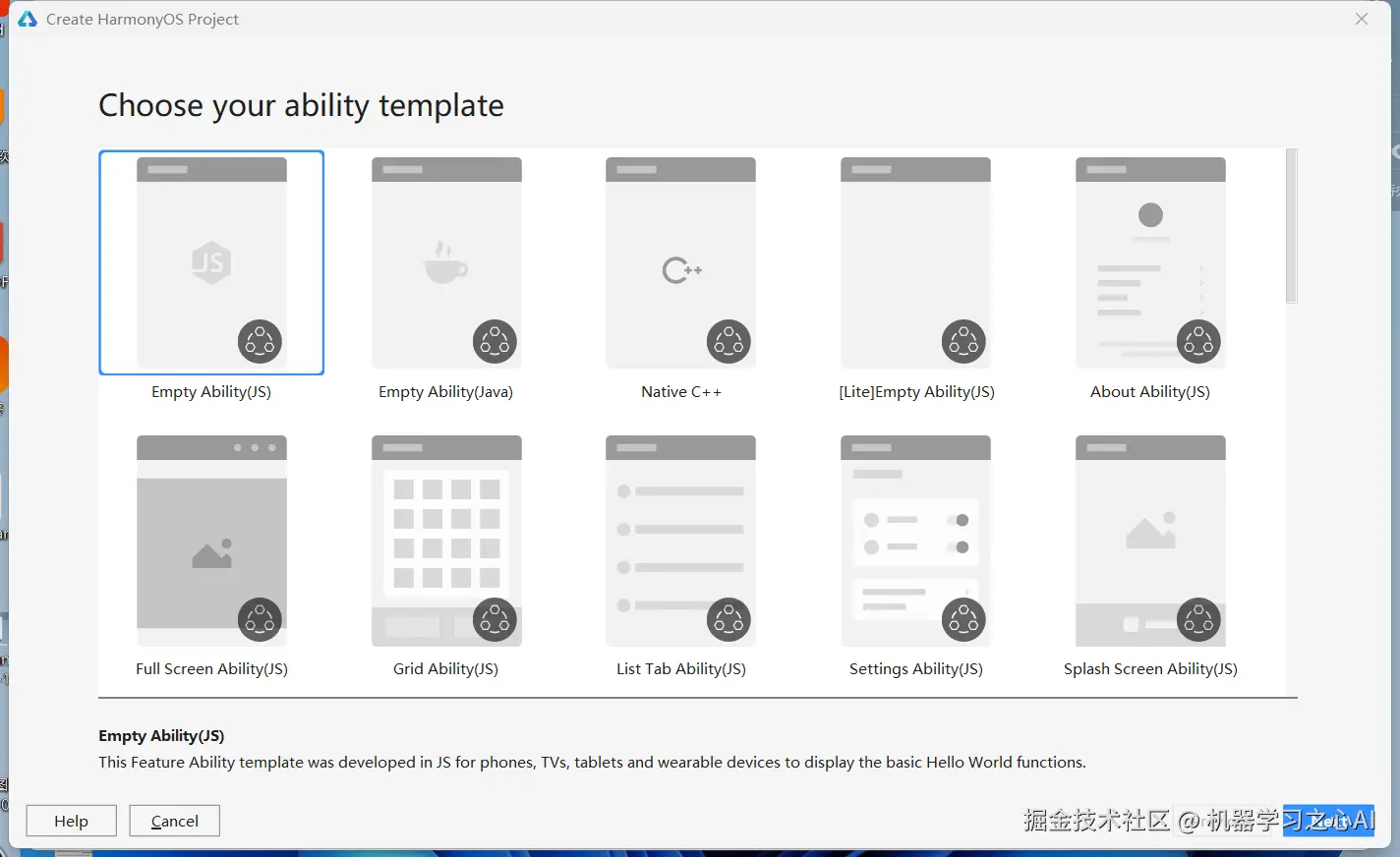Pick the Grid Ability(JS) template thumbnail
Viewport: 1400px width, 857px height.
tap(446, 541)
